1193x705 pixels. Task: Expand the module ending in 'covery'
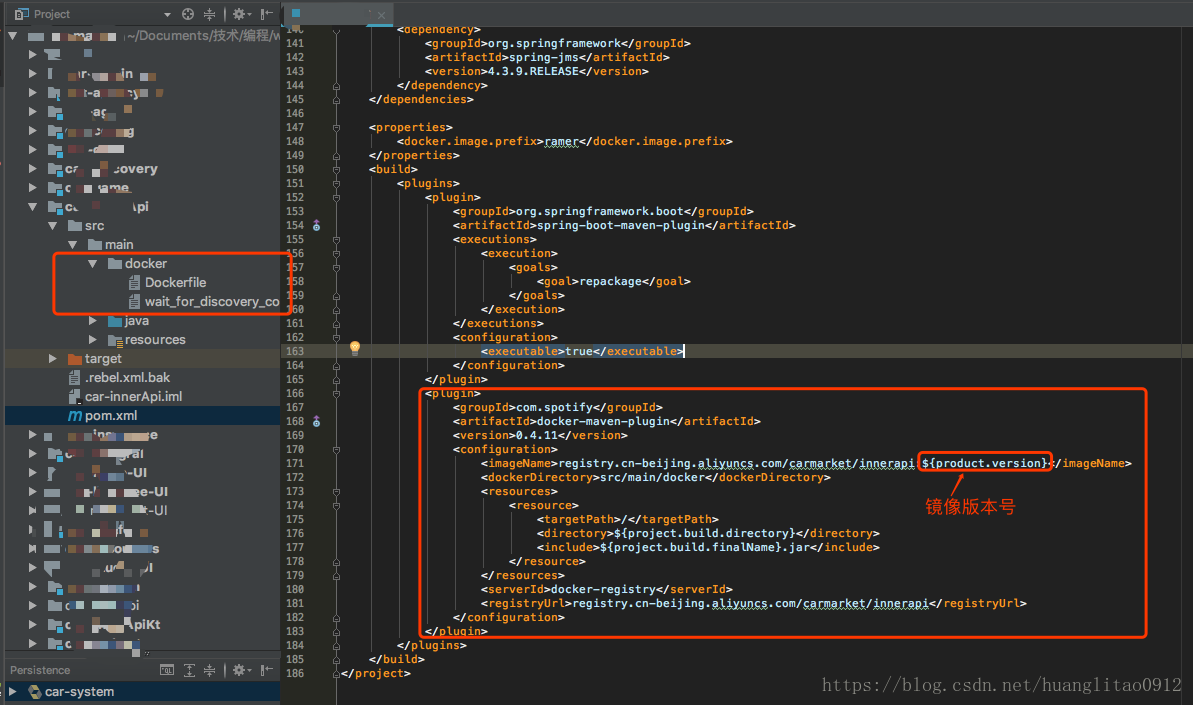pos(32,169)
